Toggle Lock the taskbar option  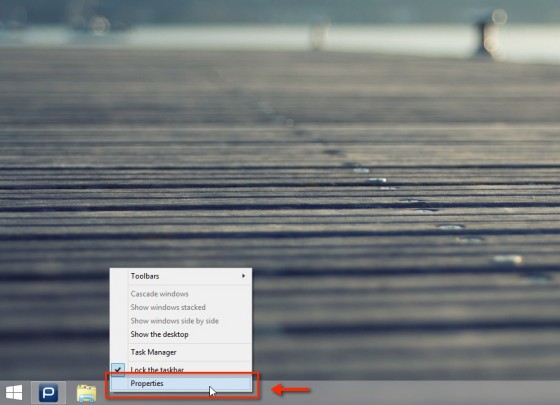coord(181,369)
